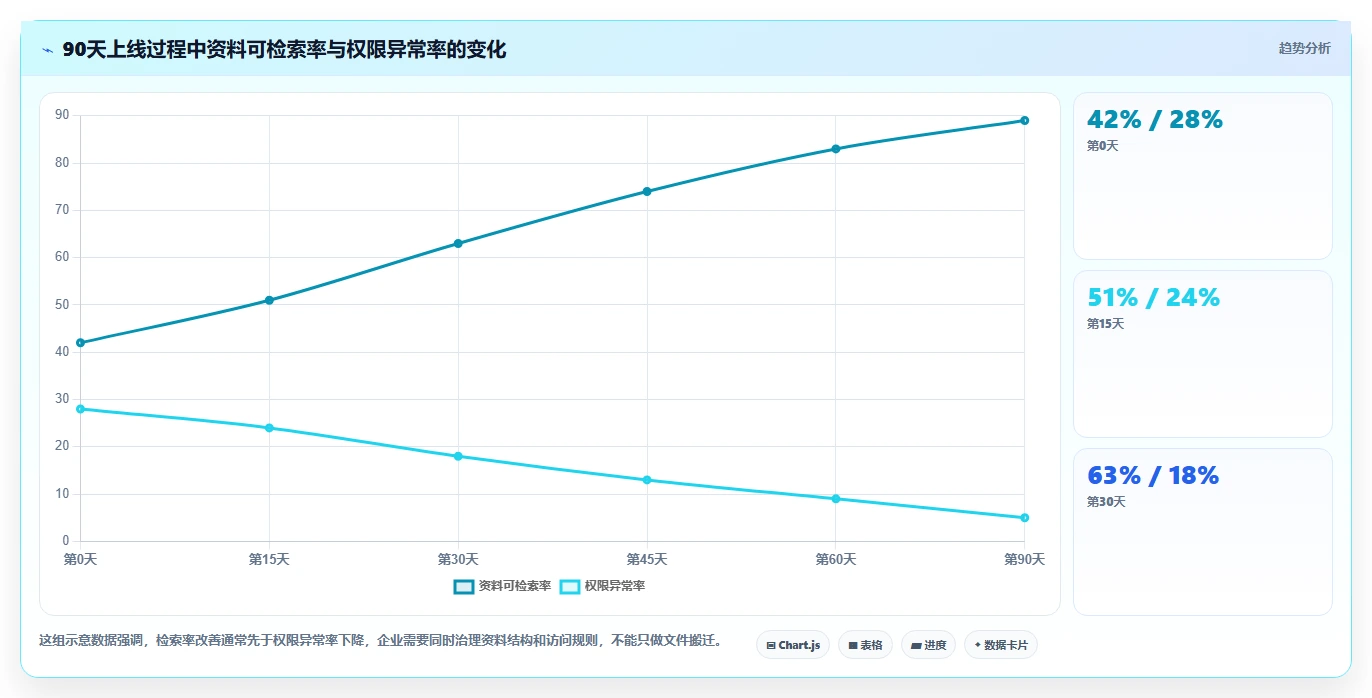Click the explanatory note below the chart

point(380,640)
